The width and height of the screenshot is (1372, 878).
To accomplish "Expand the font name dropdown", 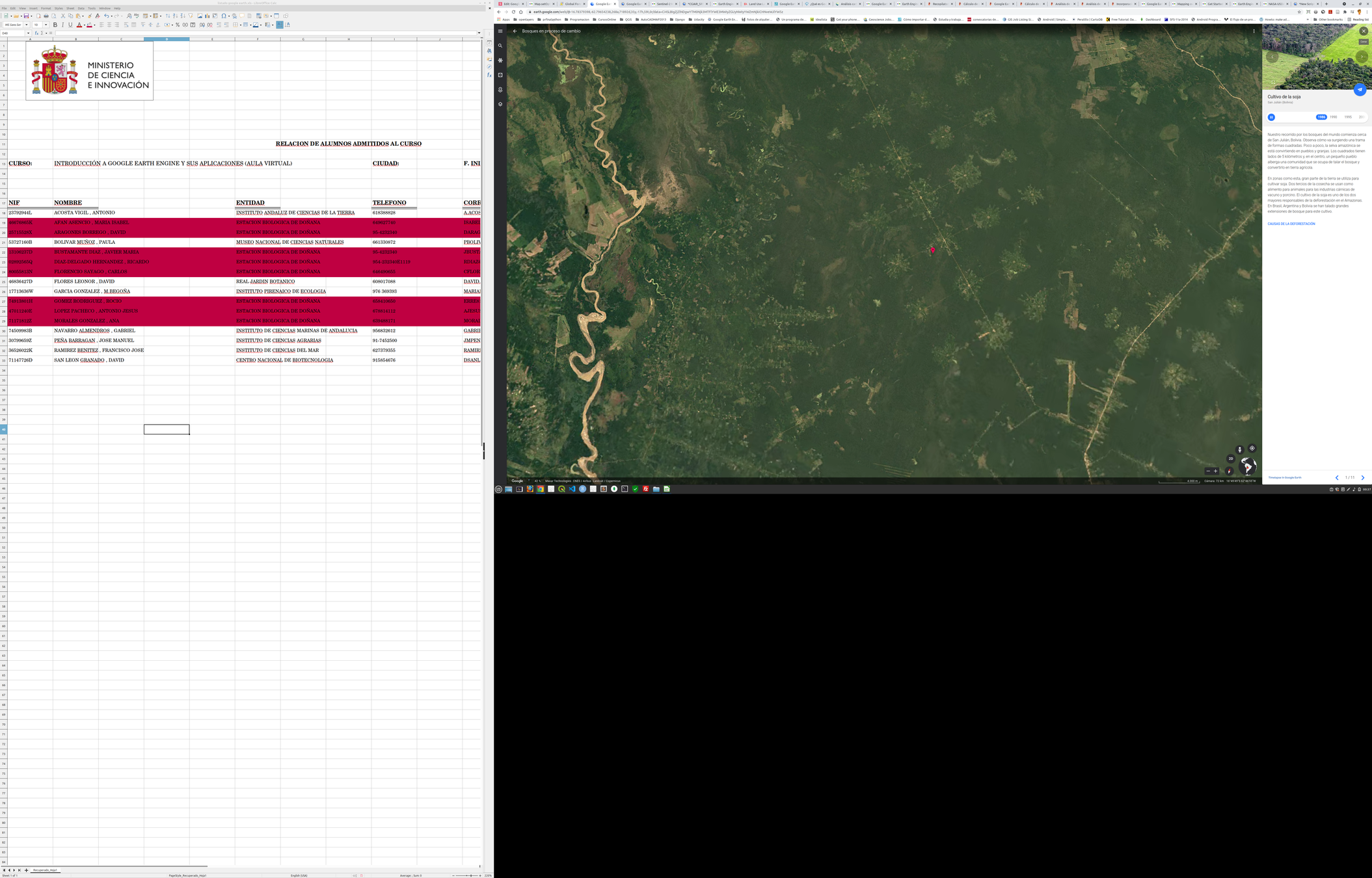I will [x=27, y=25].
